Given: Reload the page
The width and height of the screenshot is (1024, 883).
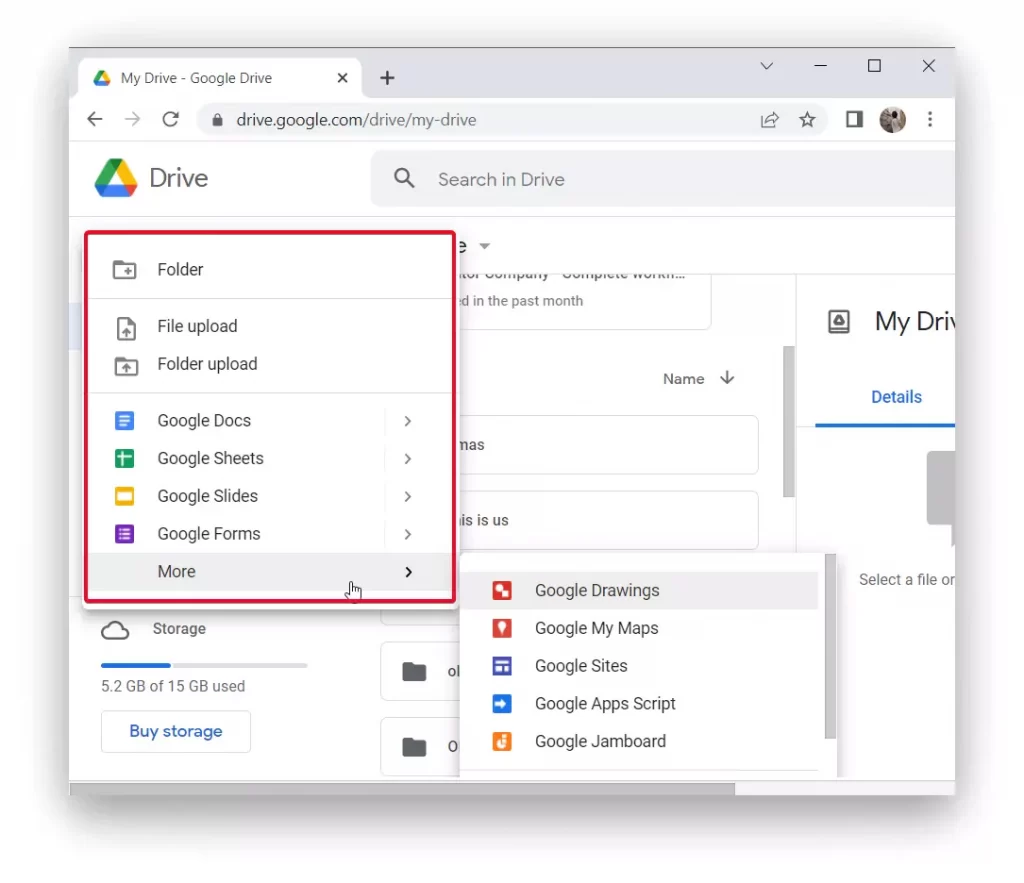Looking at the screenshot, I should pyautogui.click(x=170, y=120).
